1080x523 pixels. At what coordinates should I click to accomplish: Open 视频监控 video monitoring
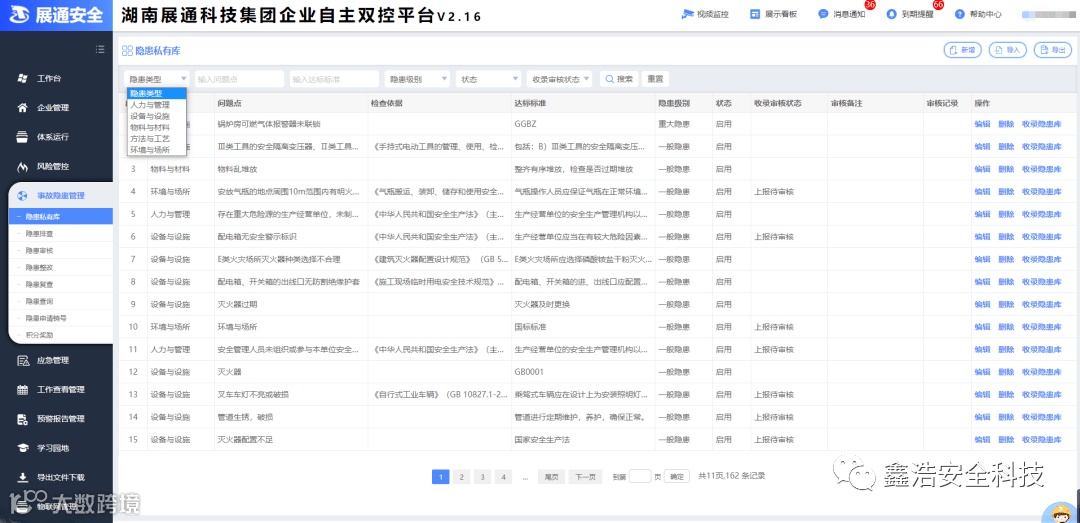coord(705,14)
